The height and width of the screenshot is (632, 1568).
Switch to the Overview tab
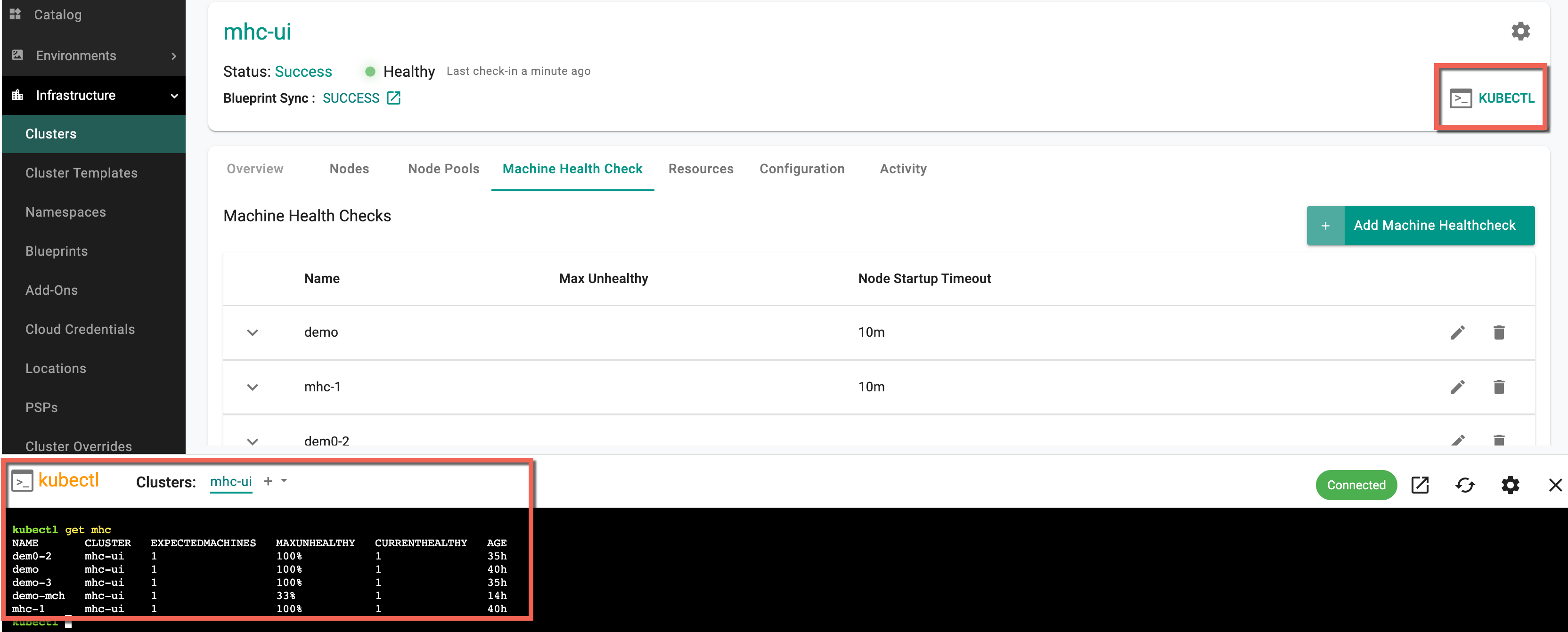[255, 169]
